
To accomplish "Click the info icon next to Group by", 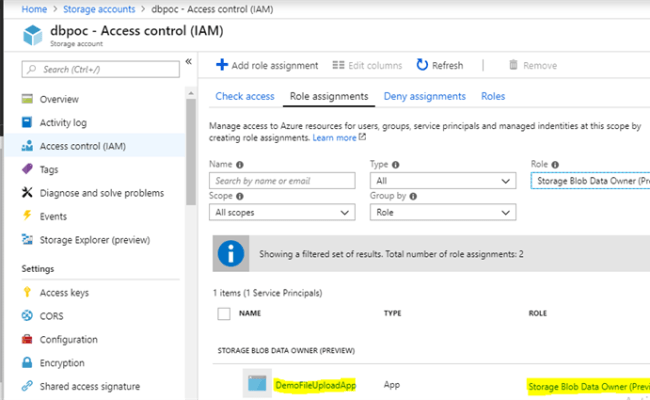I will click(413, 196).
